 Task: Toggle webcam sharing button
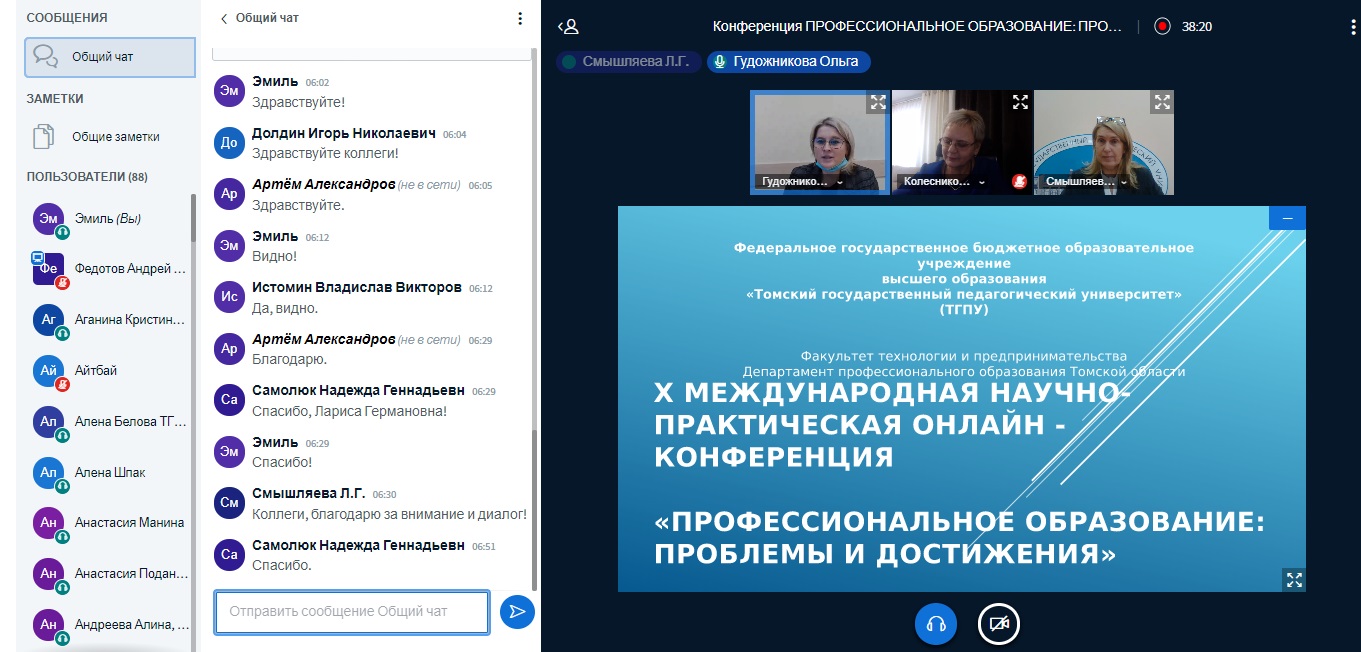(998, 624)
